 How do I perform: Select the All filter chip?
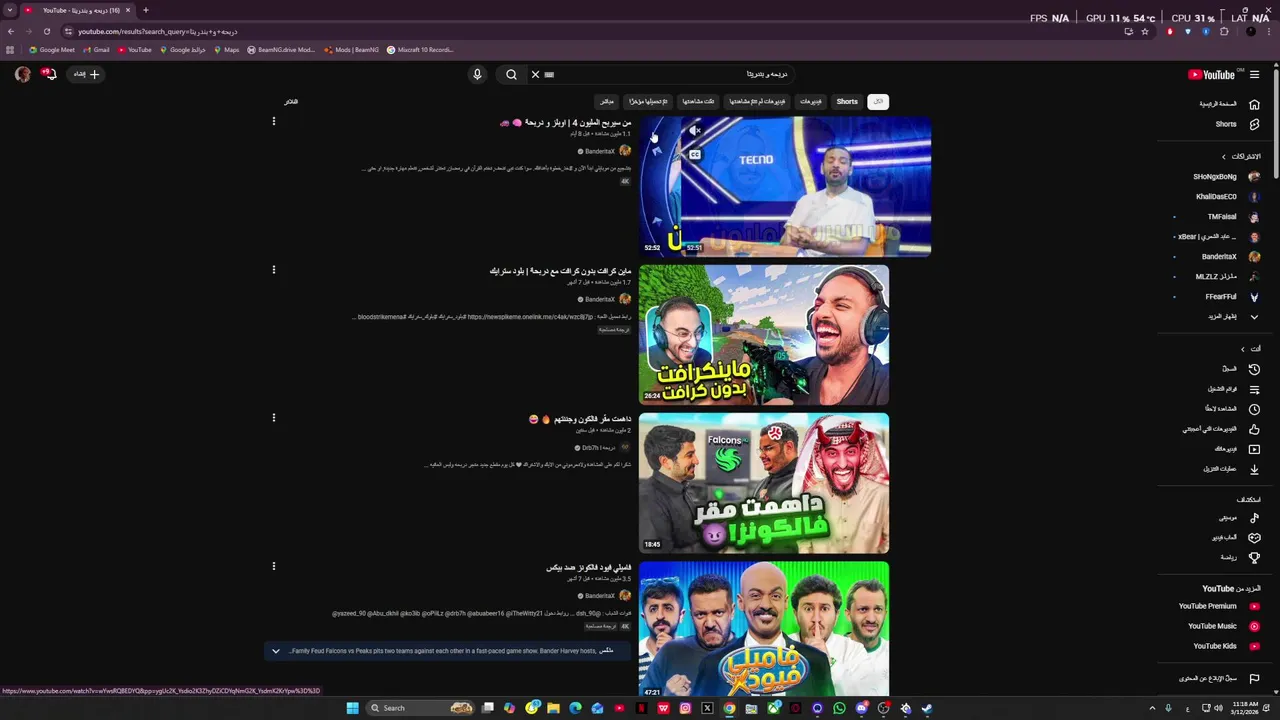pyautogui.click(x=878, y=101)
